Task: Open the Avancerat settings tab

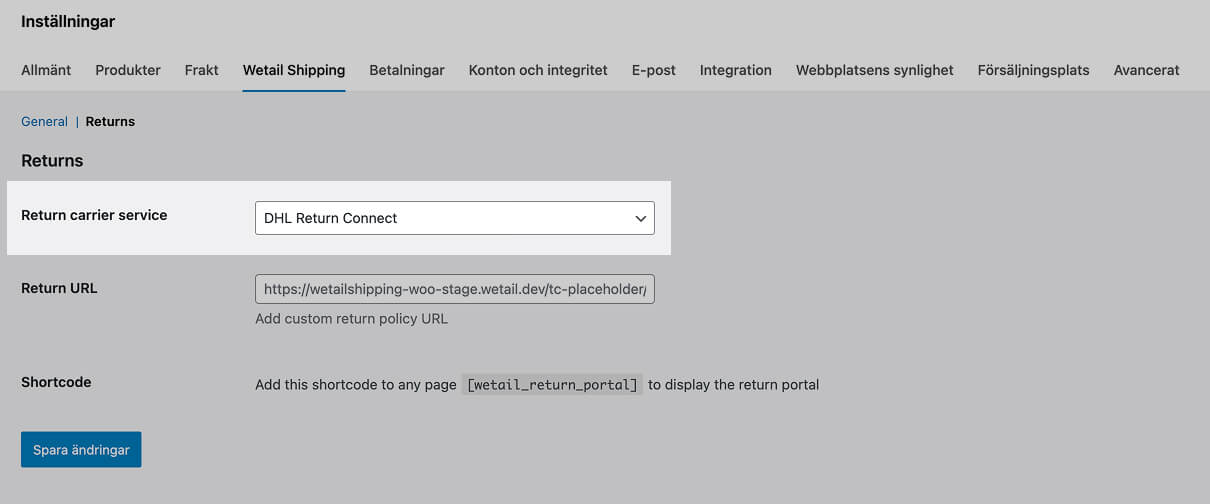Action: [x=1147, y=70]
